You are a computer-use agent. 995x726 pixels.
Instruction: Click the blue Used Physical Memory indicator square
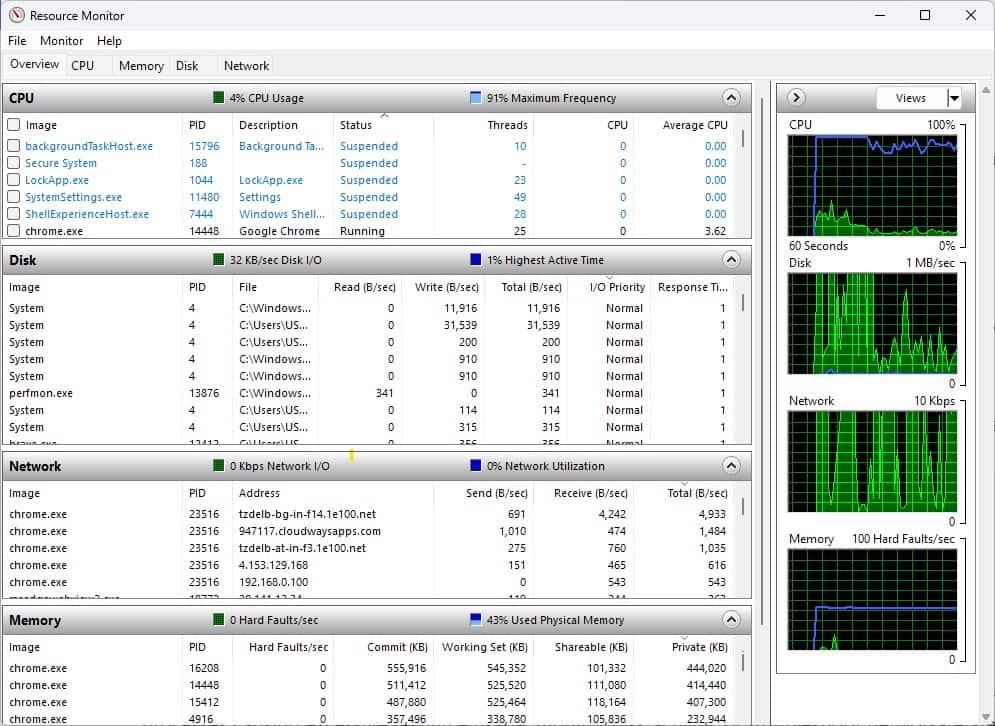[x=475, y=620]
